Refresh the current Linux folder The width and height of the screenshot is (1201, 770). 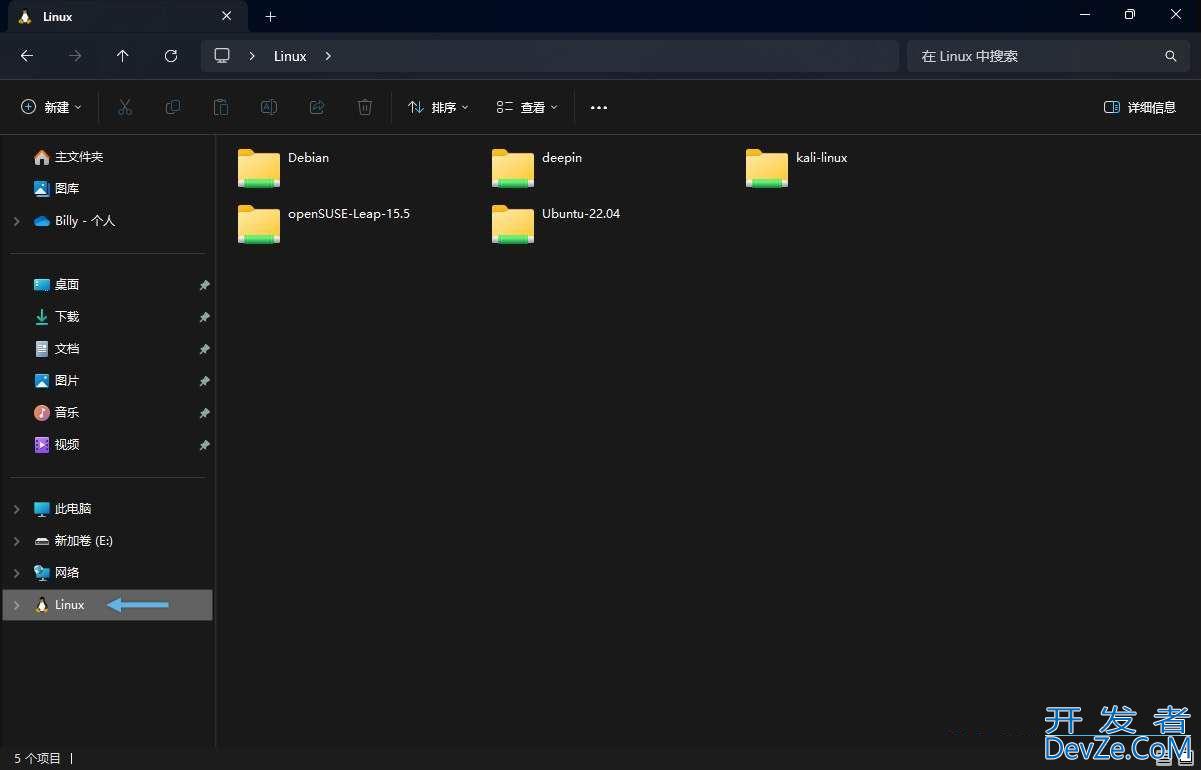[171, 56]
